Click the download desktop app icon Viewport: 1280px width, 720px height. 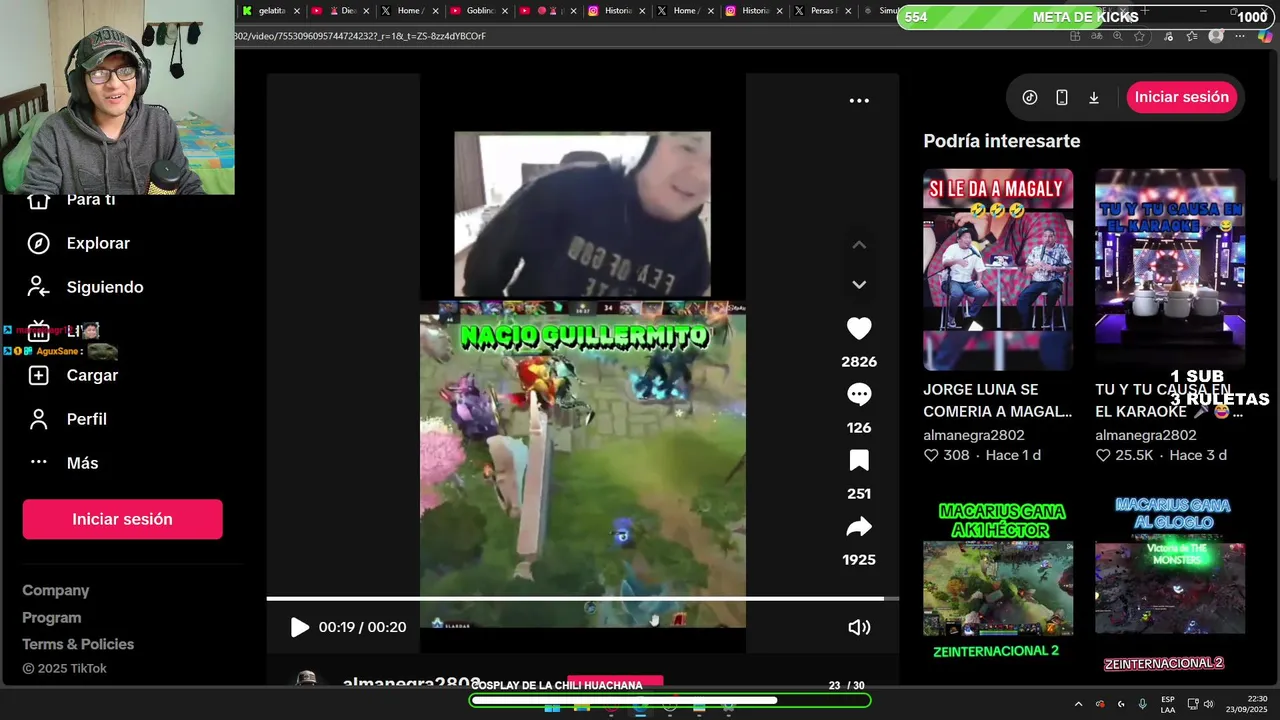point(1094,97)
